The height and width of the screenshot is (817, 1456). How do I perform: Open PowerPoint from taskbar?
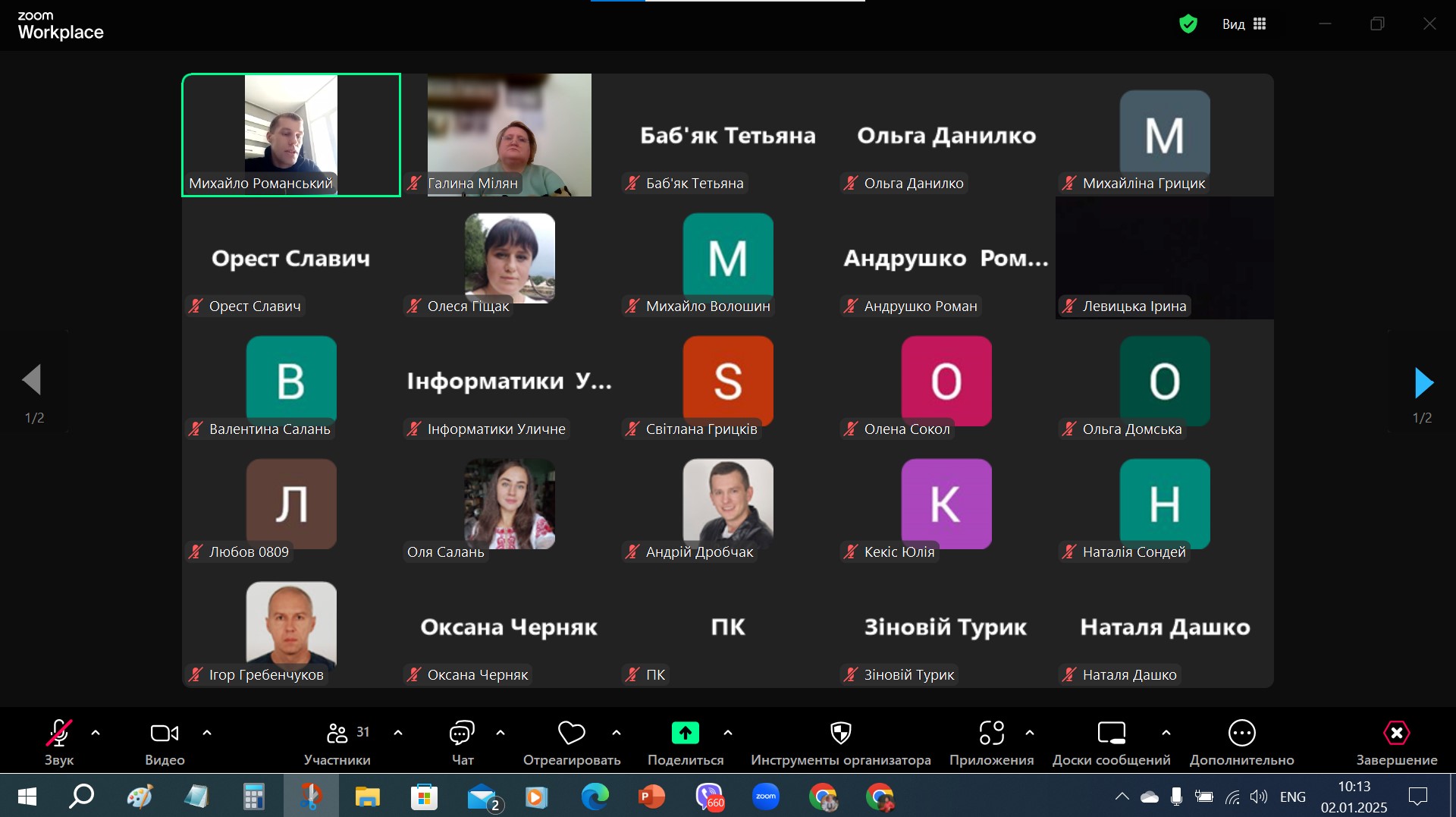click(x=651, y=797)
